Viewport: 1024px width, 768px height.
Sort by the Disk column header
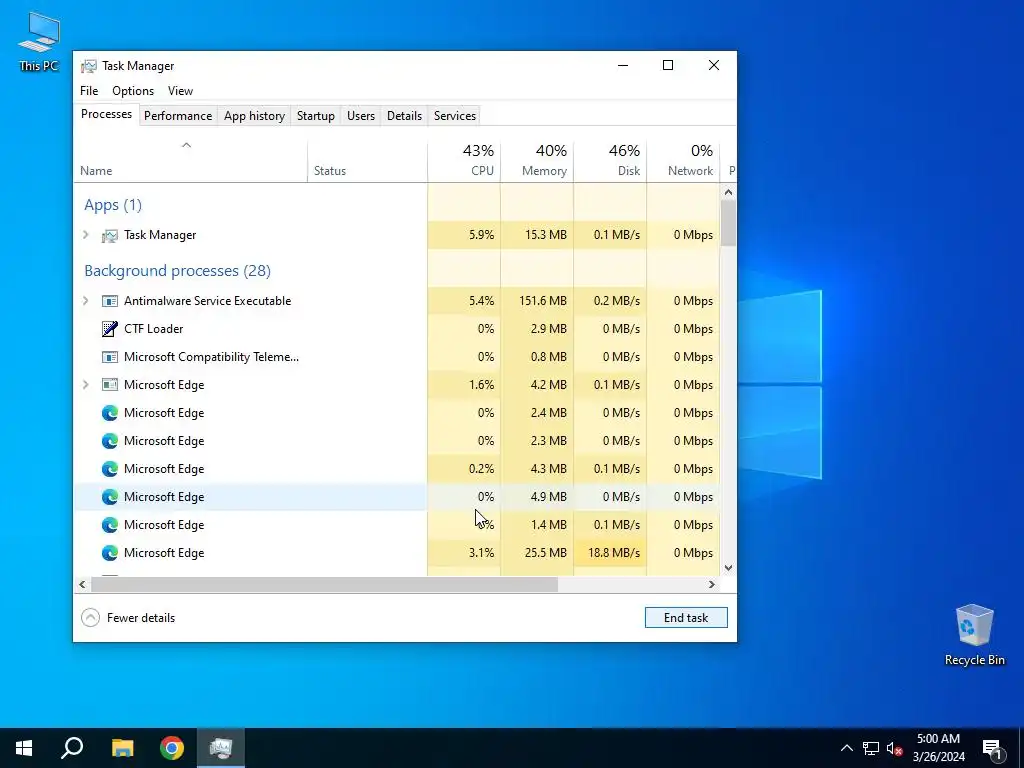coord(610,161)
